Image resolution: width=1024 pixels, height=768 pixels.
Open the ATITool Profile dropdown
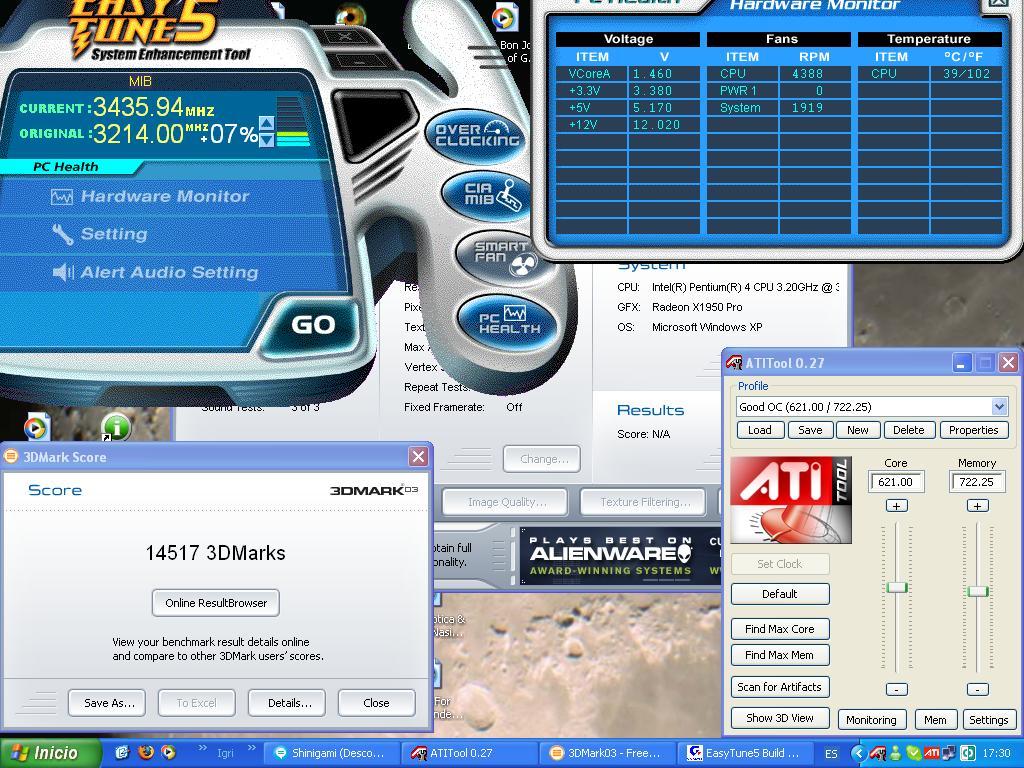pos(999,407)
